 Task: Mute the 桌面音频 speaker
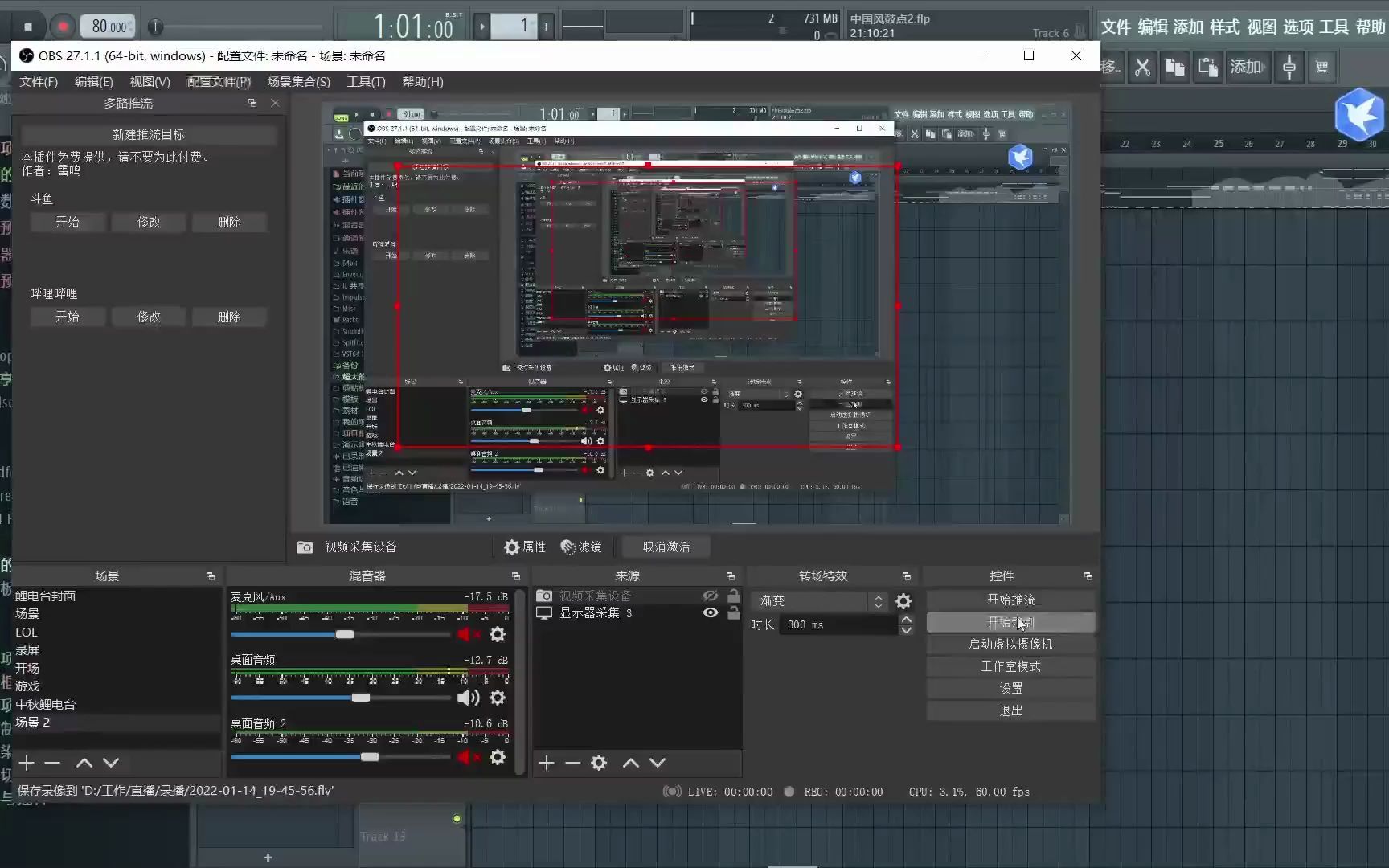coord(468,698)
